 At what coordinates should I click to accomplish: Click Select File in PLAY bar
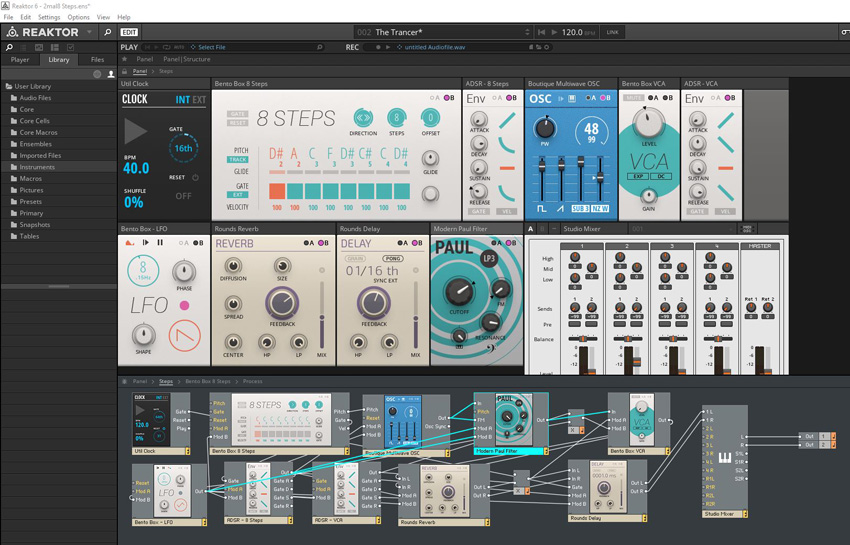click(212, 47)
